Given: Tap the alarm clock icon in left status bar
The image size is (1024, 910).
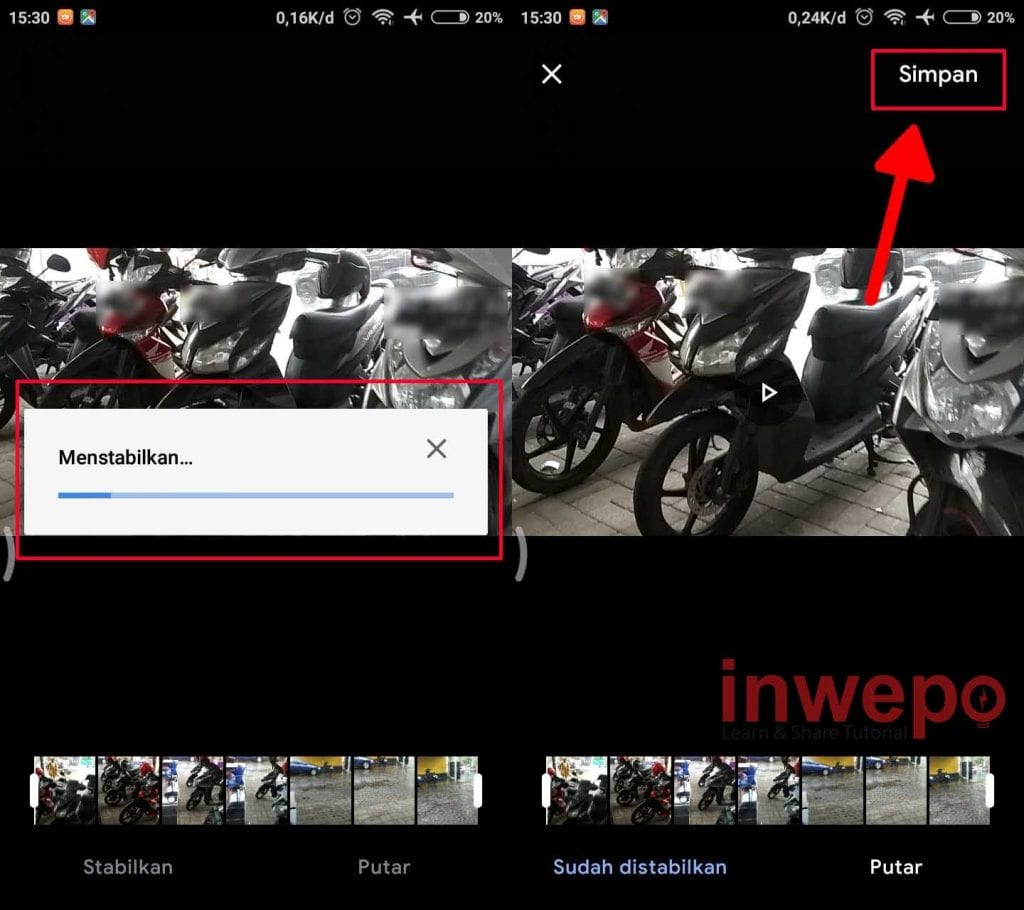Looking at the screenshot, I should point(352,17).
